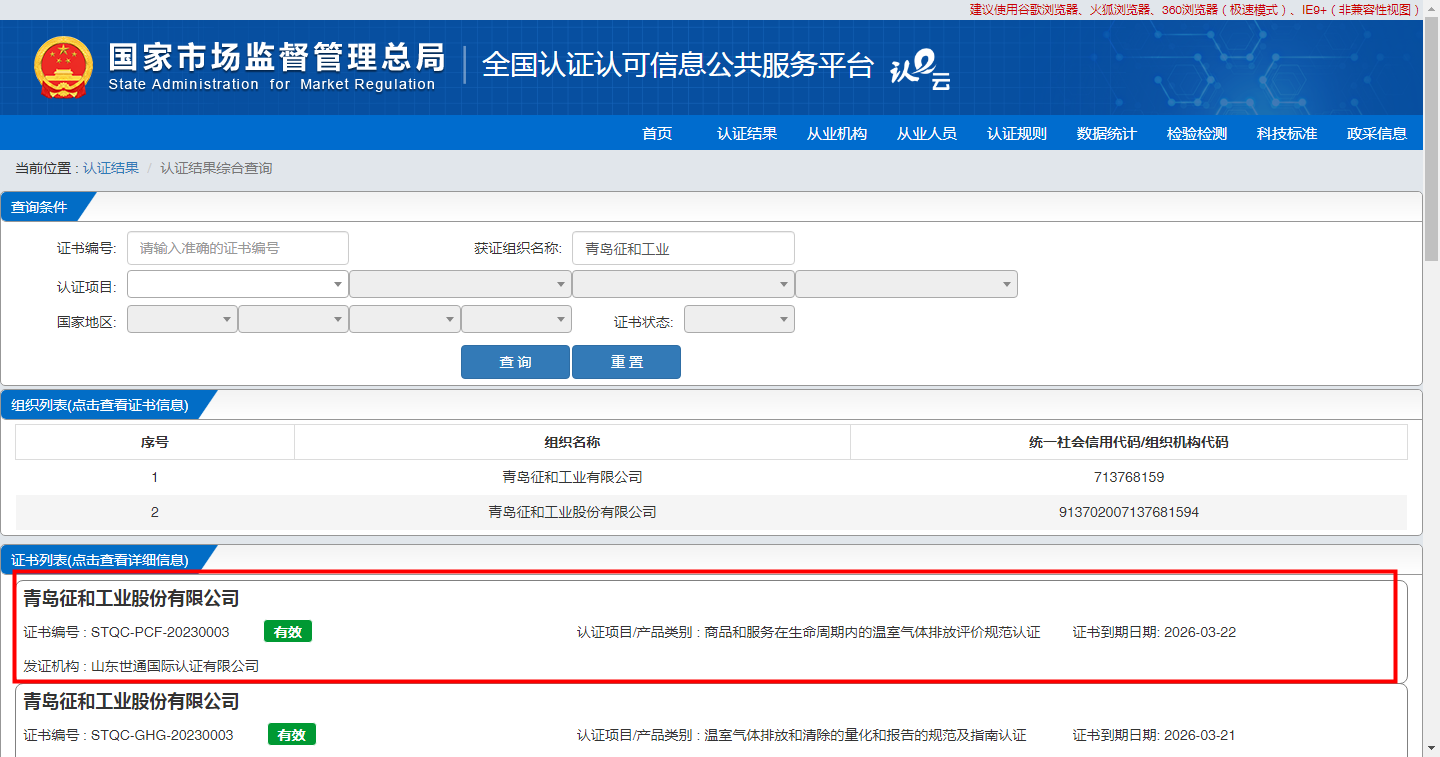Click the 认e云 brand logo
Viewport: 1440px width, 757px height.
click(x=920, y=70)
